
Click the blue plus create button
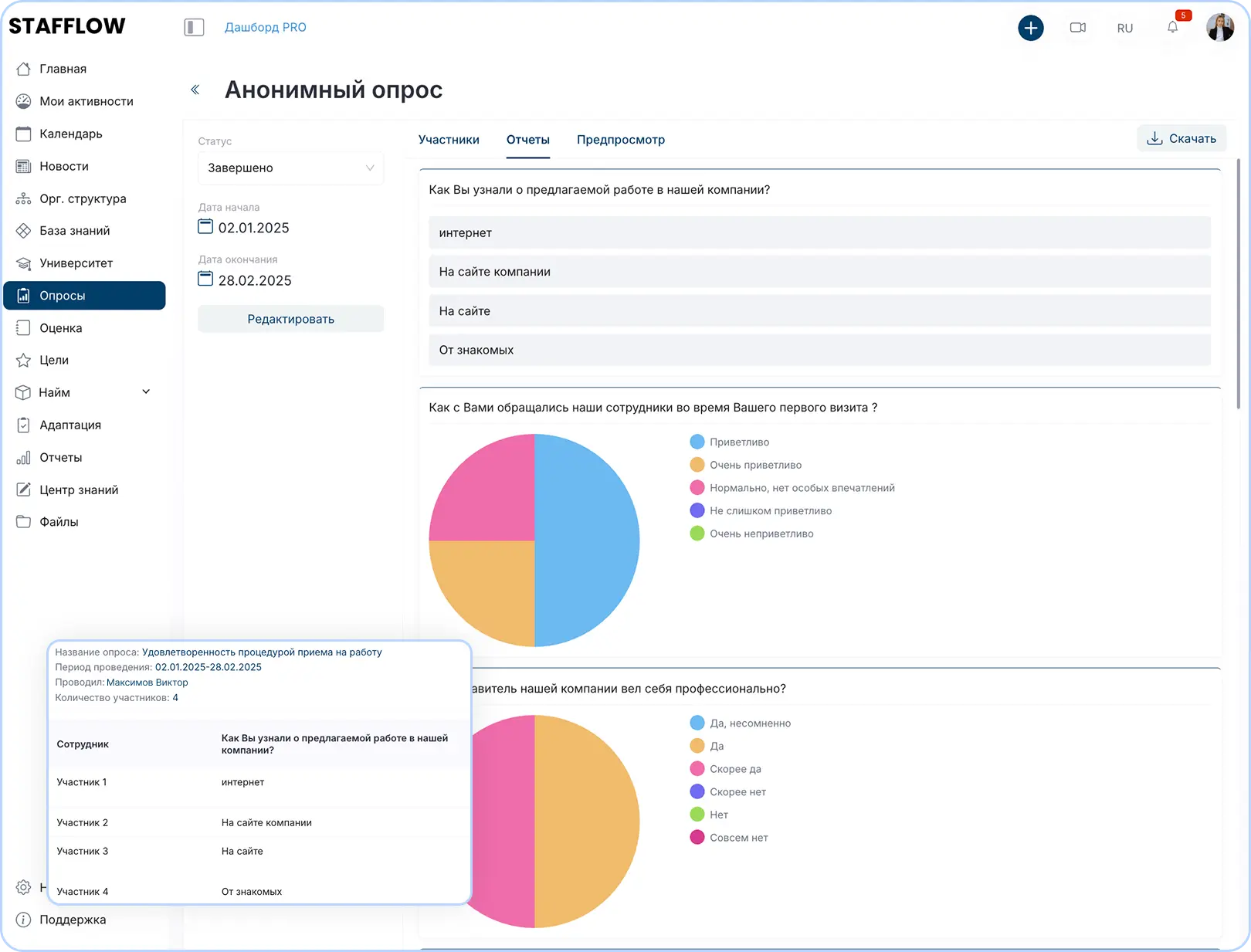(x=1030, y=28)
